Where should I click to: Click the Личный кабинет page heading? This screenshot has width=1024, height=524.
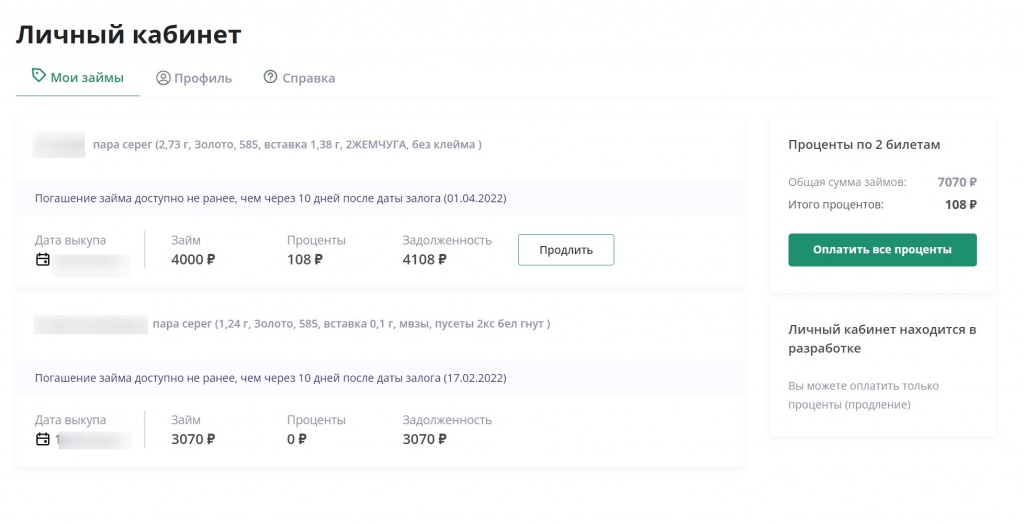(129, 34)
